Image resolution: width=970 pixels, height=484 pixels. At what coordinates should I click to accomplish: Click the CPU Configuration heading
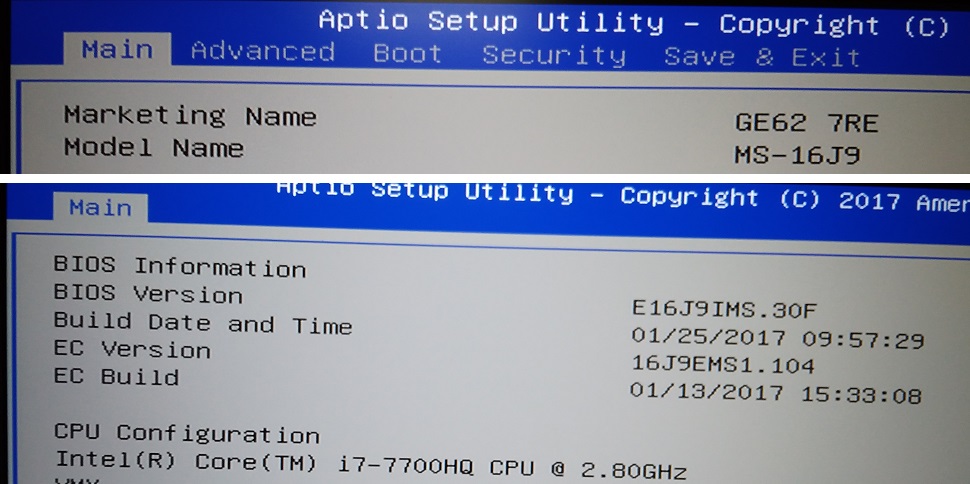[x=187, y=433]
